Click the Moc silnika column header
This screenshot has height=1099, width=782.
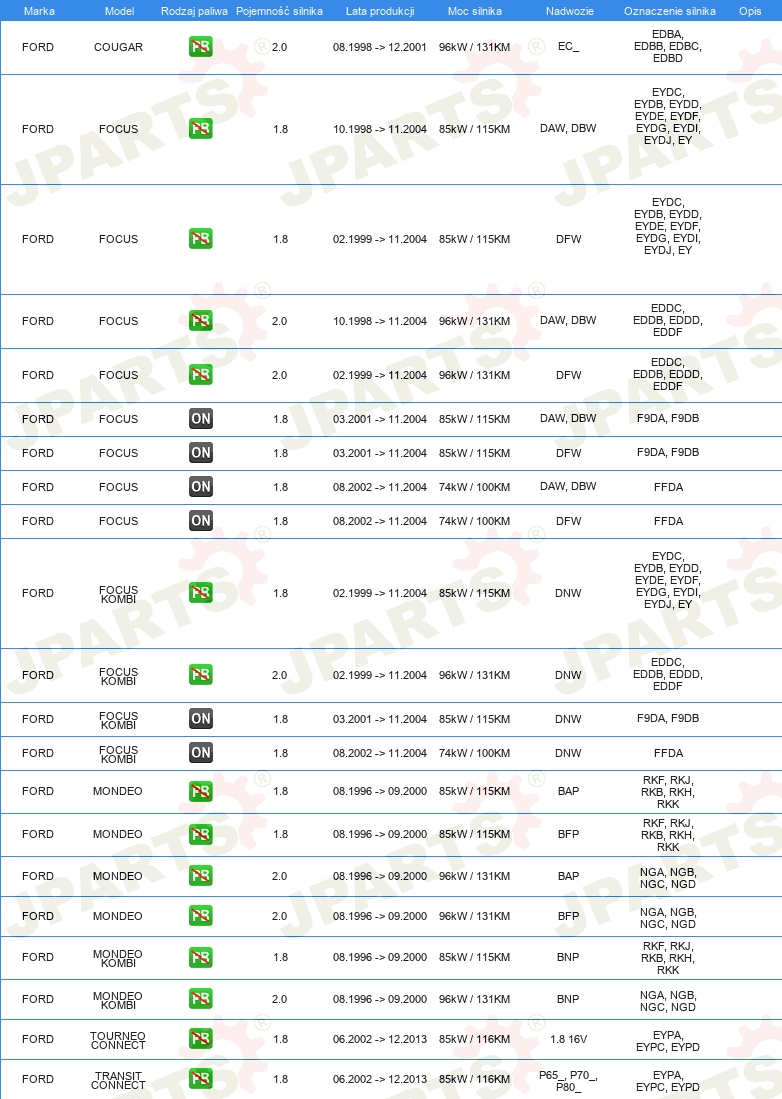[x=474, y=11]
